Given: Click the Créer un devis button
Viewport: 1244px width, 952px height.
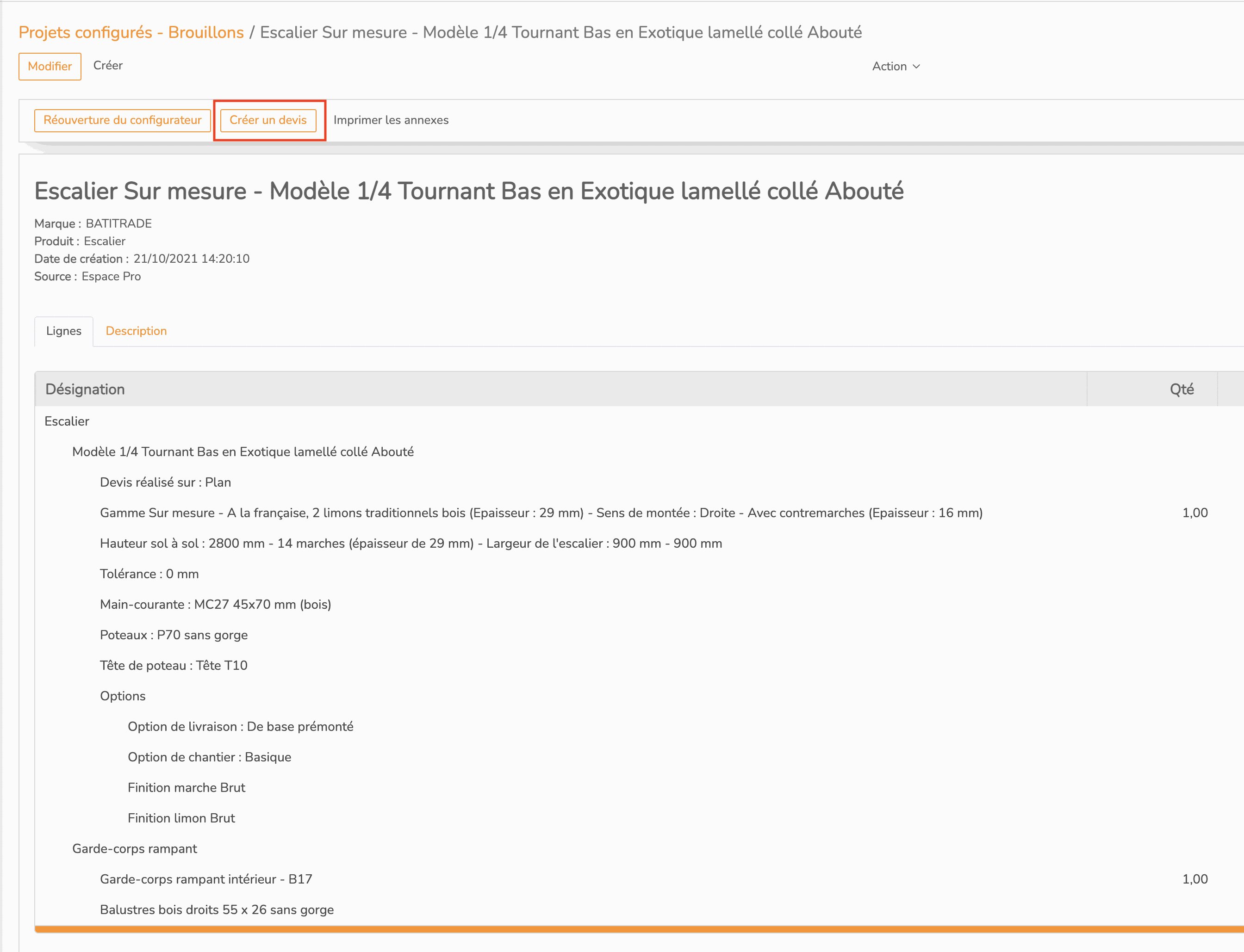Looking at the screenshot, I should 268,120.
